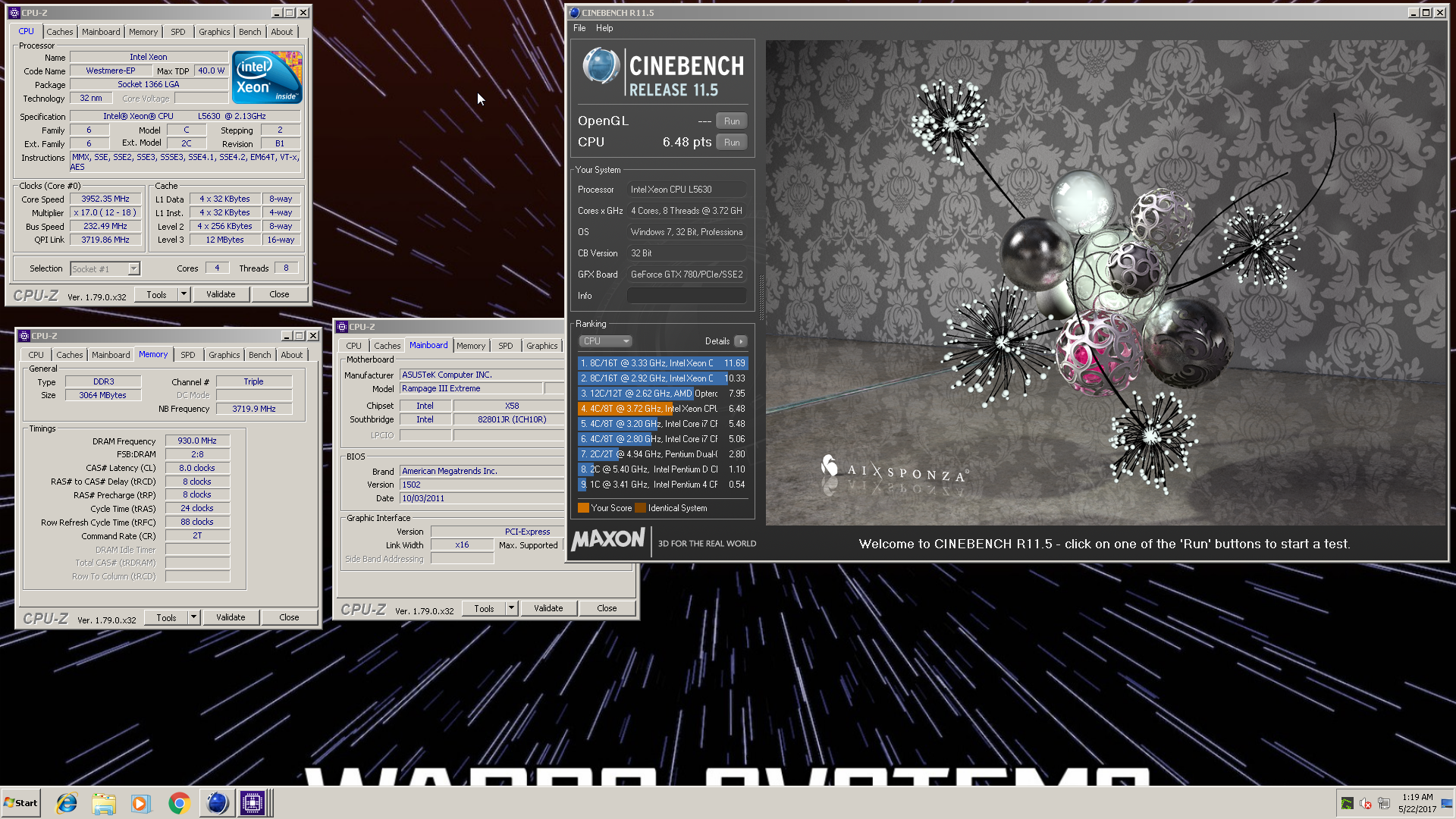Switch to CPU-Z taskbar icon
The image size is (1456, 819).
(x=253, y=802)
